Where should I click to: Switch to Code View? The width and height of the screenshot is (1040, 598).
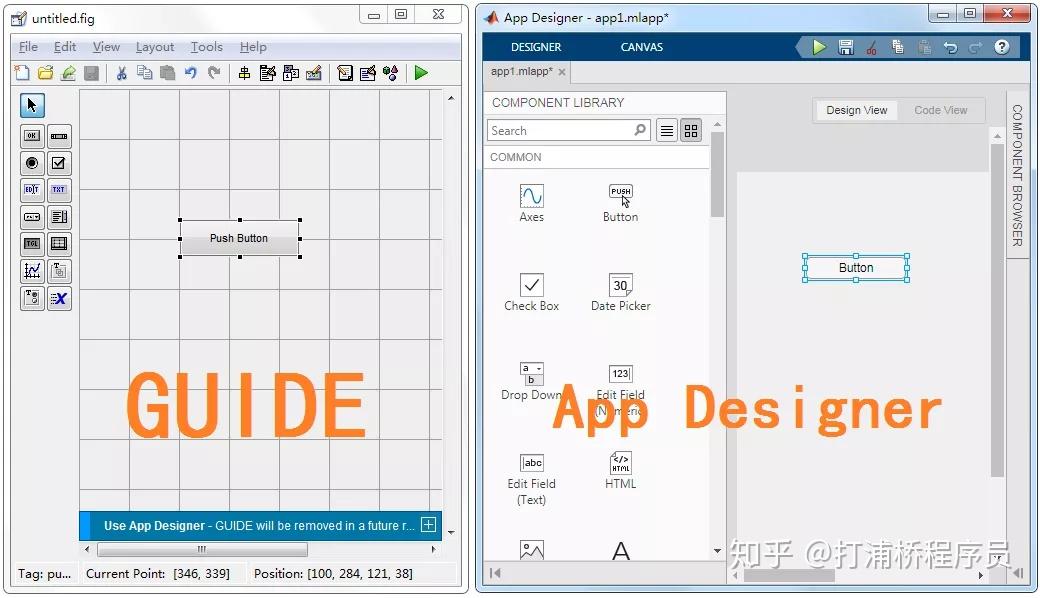[x=941, y=110]
